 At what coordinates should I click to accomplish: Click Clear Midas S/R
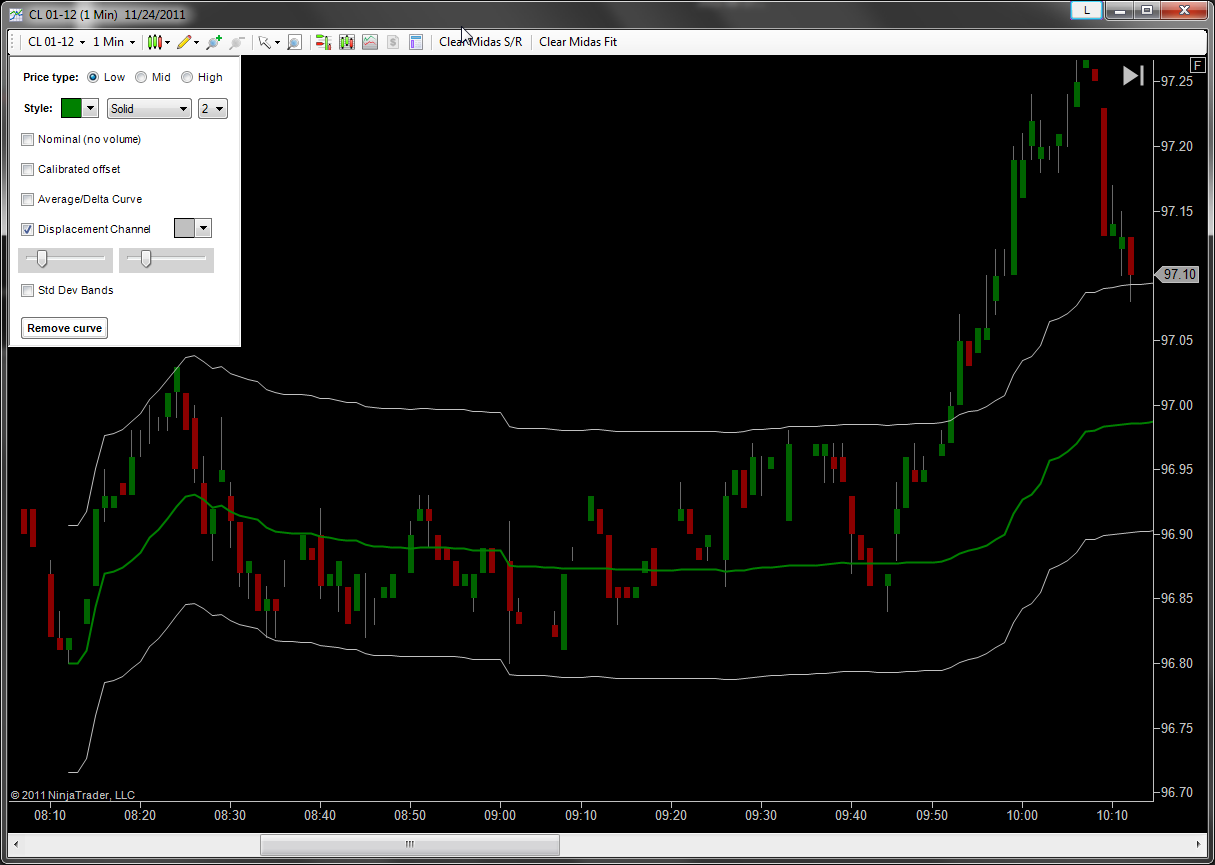click(480, 42)
